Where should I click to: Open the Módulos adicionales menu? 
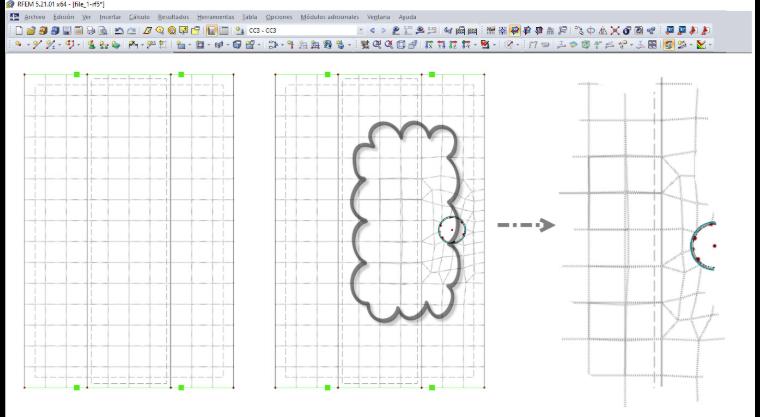[330, 17]
